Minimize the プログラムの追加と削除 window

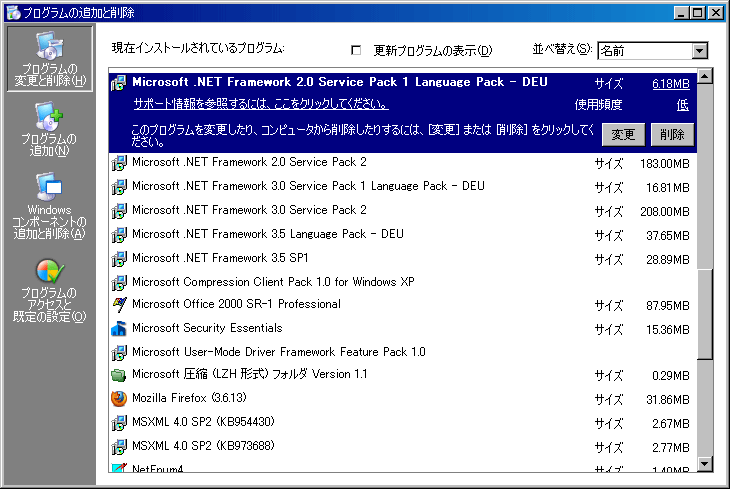coord(682,13)
